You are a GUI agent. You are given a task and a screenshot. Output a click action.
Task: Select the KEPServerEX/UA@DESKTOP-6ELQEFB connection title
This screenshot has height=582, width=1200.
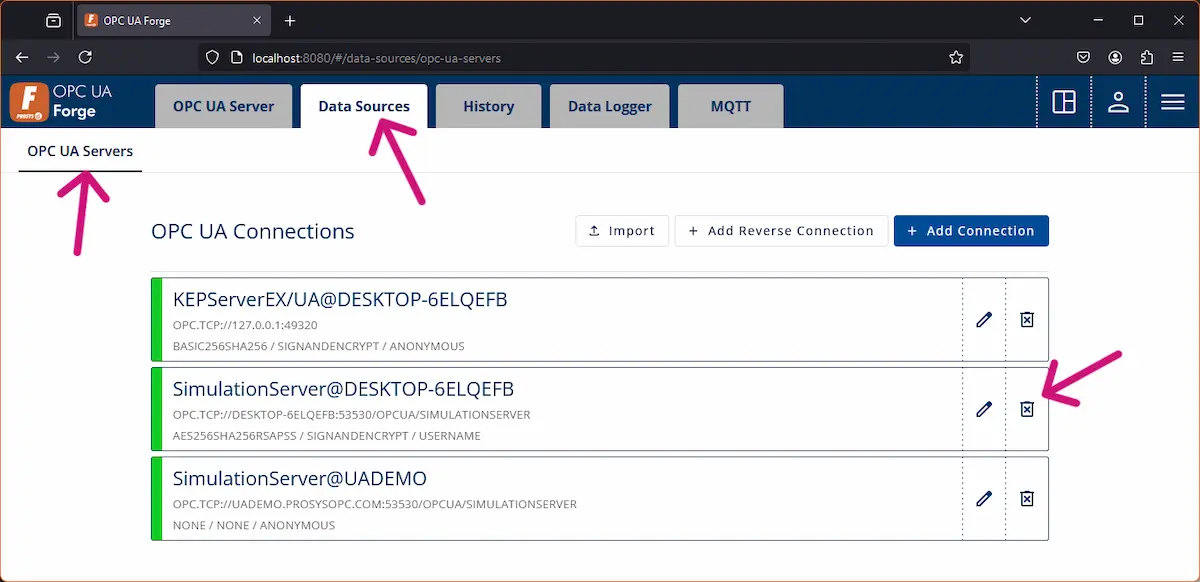(x=340, y=299)
